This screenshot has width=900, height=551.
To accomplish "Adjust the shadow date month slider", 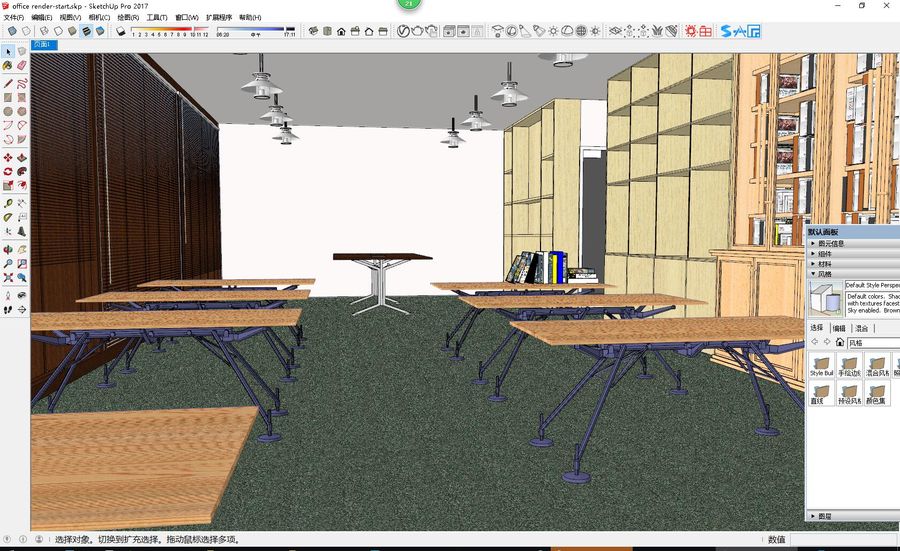I will click(170, 29).
